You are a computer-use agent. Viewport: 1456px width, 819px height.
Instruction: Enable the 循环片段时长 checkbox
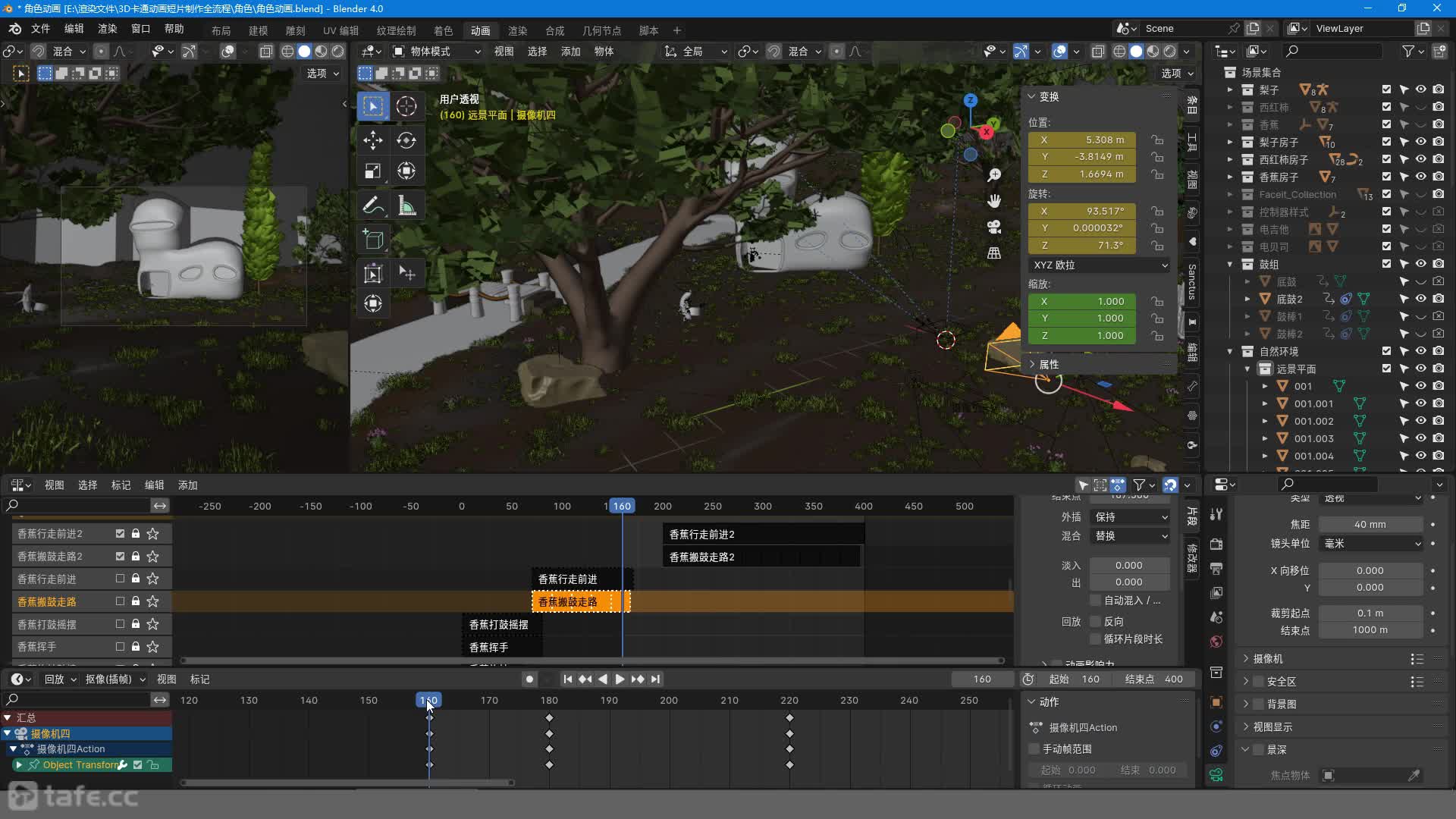point(1095,639)
